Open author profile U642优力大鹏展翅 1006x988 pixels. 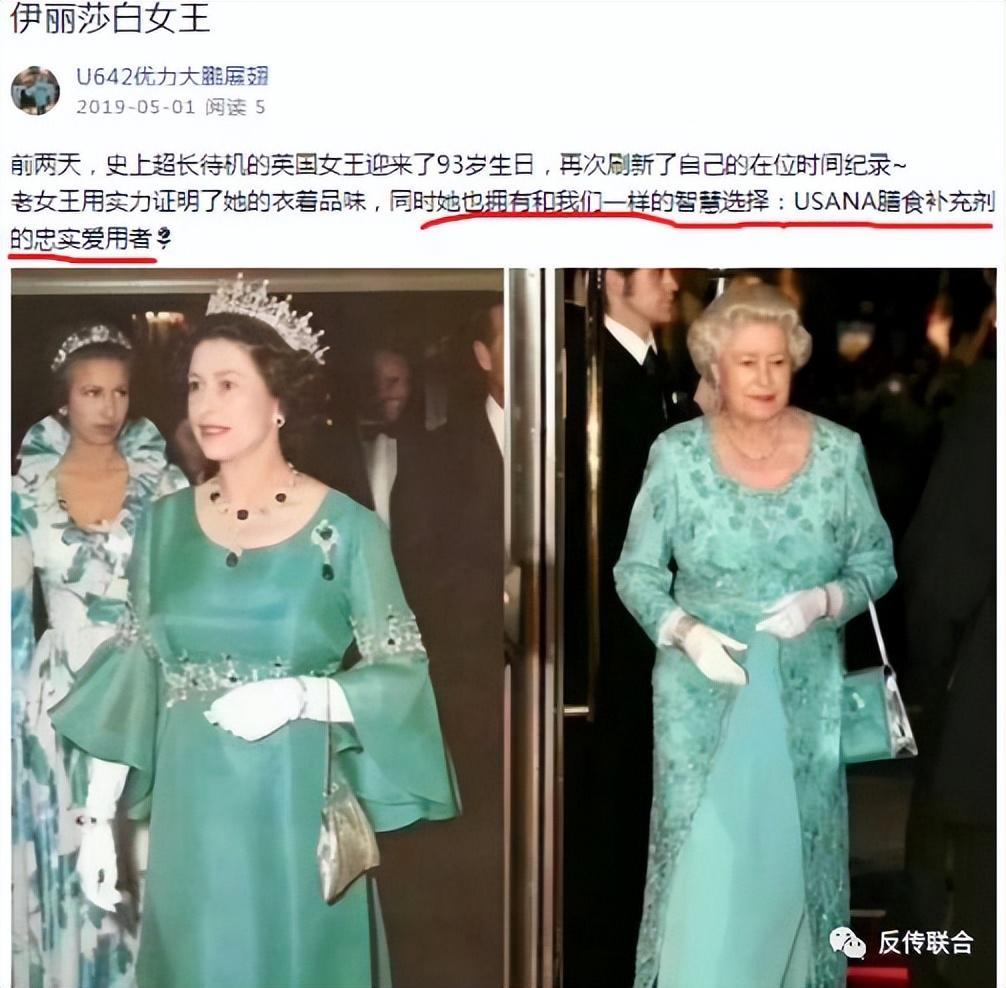(x=172, y=76)
